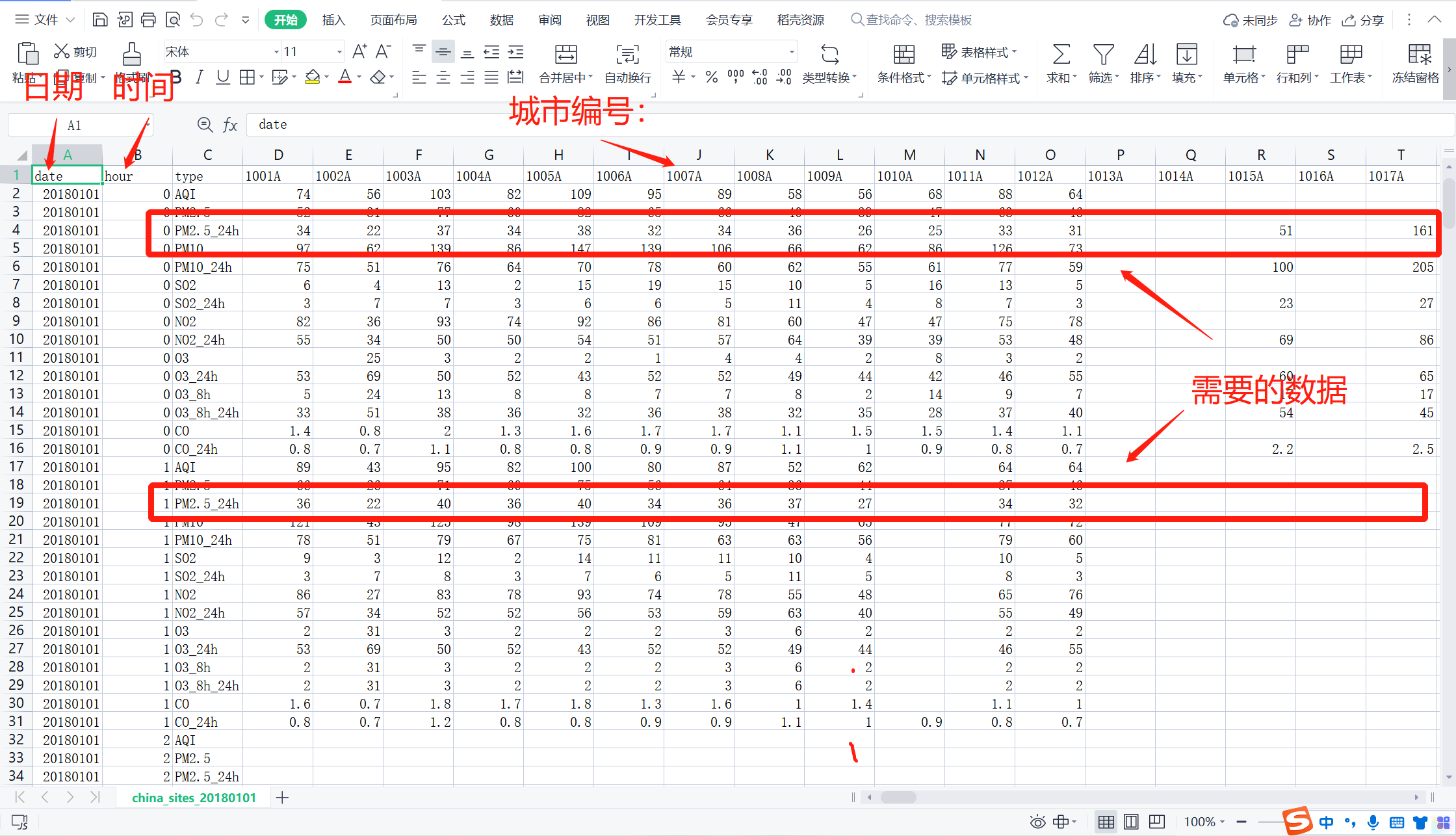Click the Sum (求和) sigma icon

(1061, 55)
